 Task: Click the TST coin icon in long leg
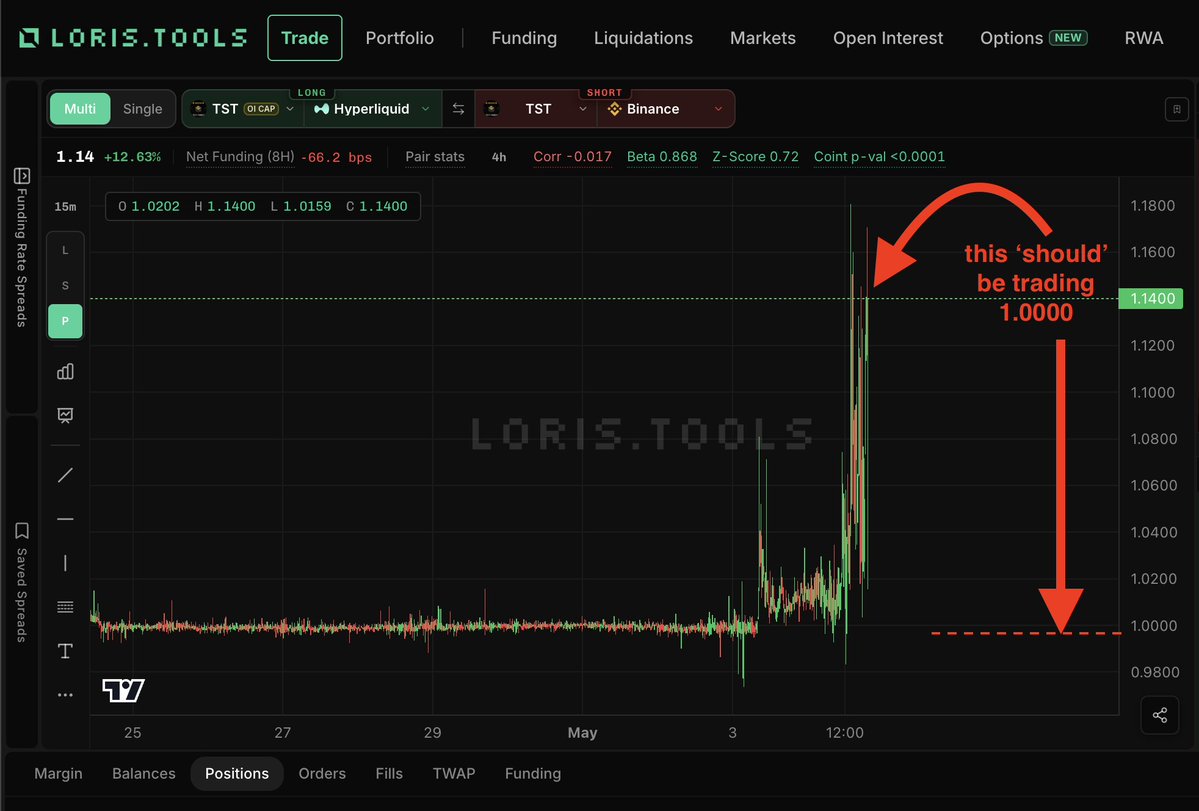[x=198, y=109]
